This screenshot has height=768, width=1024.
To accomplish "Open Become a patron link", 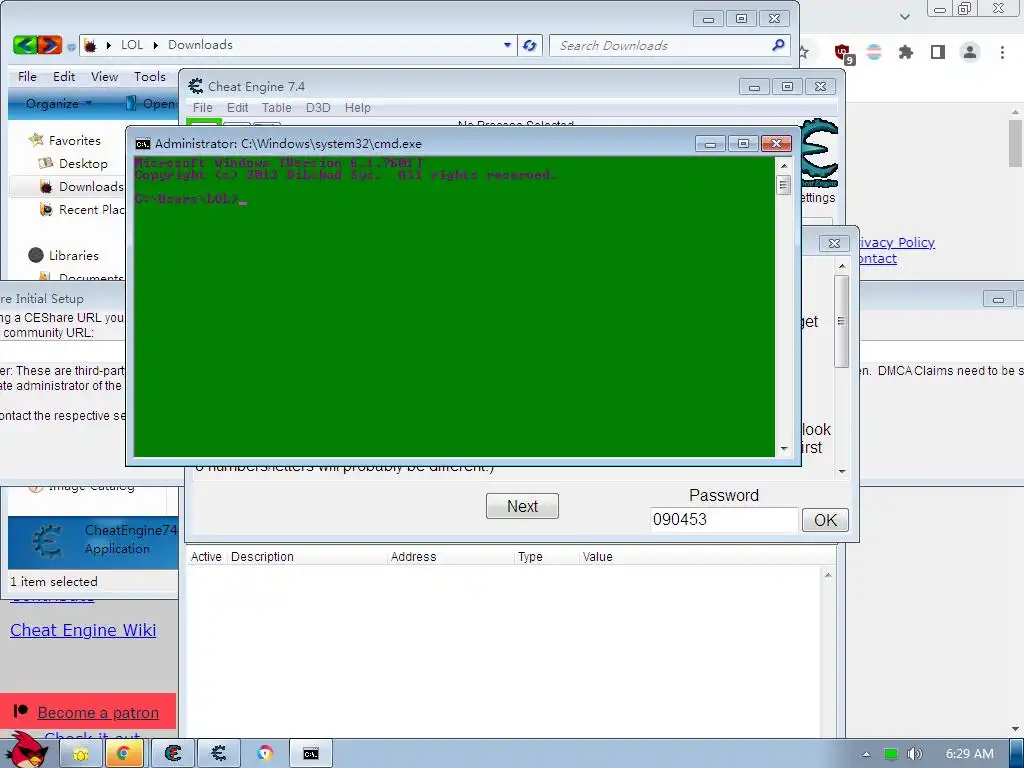I will pos(98,712).
